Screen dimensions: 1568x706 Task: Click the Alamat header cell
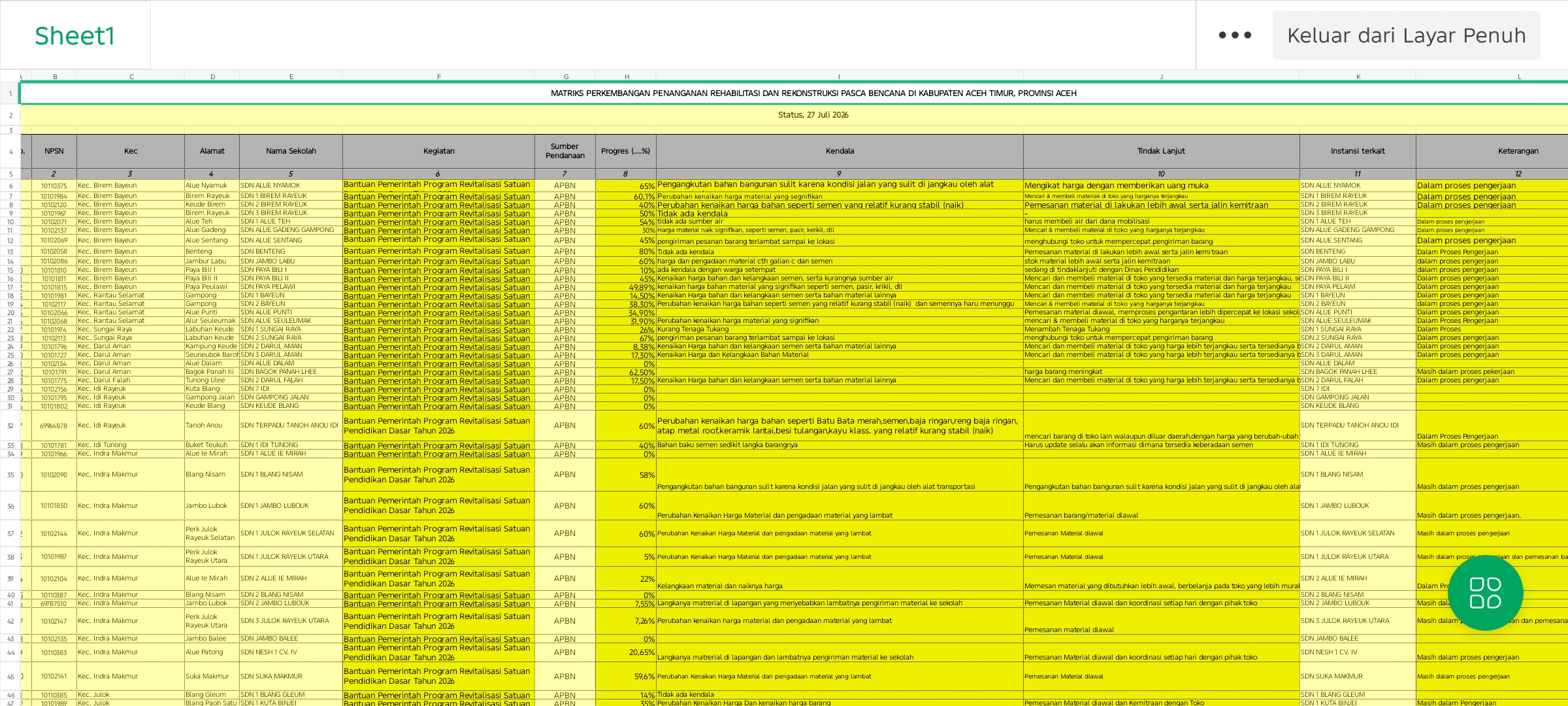[212, 151]
